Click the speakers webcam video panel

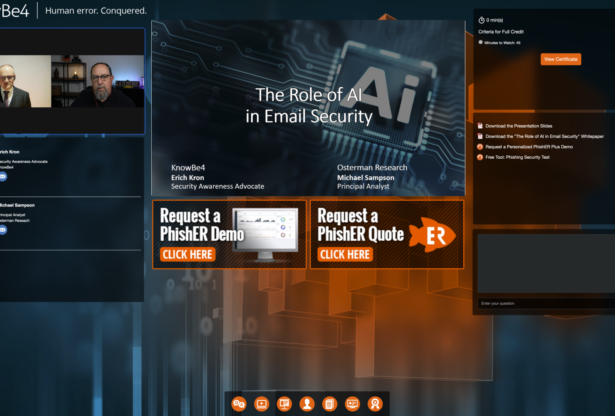pos(72,81)
